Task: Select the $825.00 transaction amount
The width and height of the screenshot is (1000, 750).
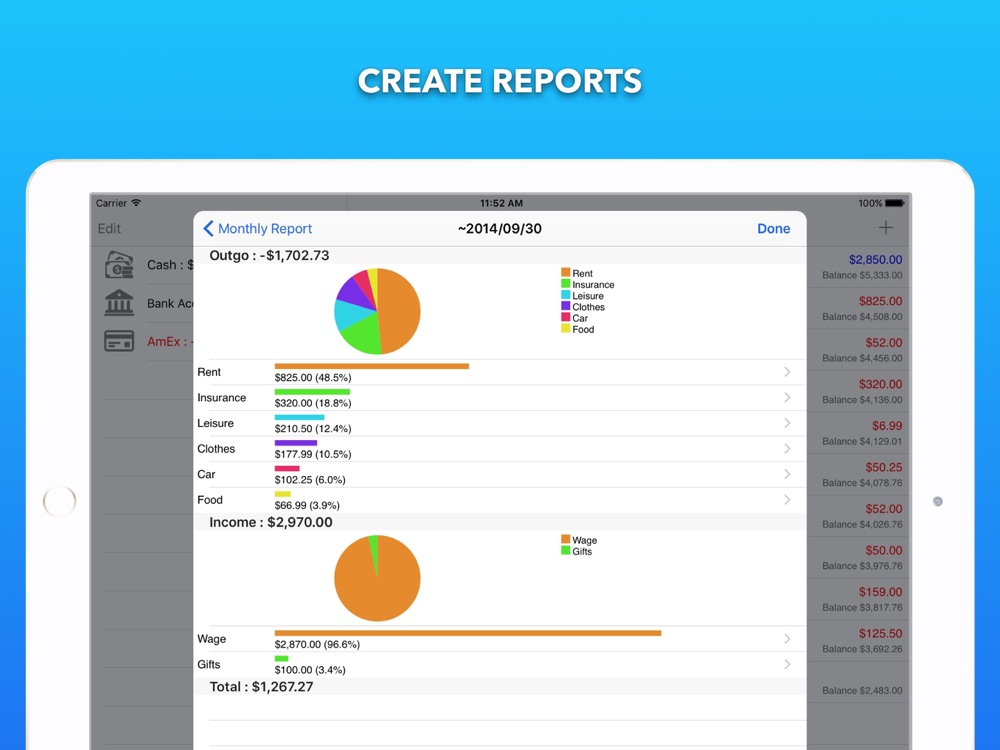Action: click(880, 301)
